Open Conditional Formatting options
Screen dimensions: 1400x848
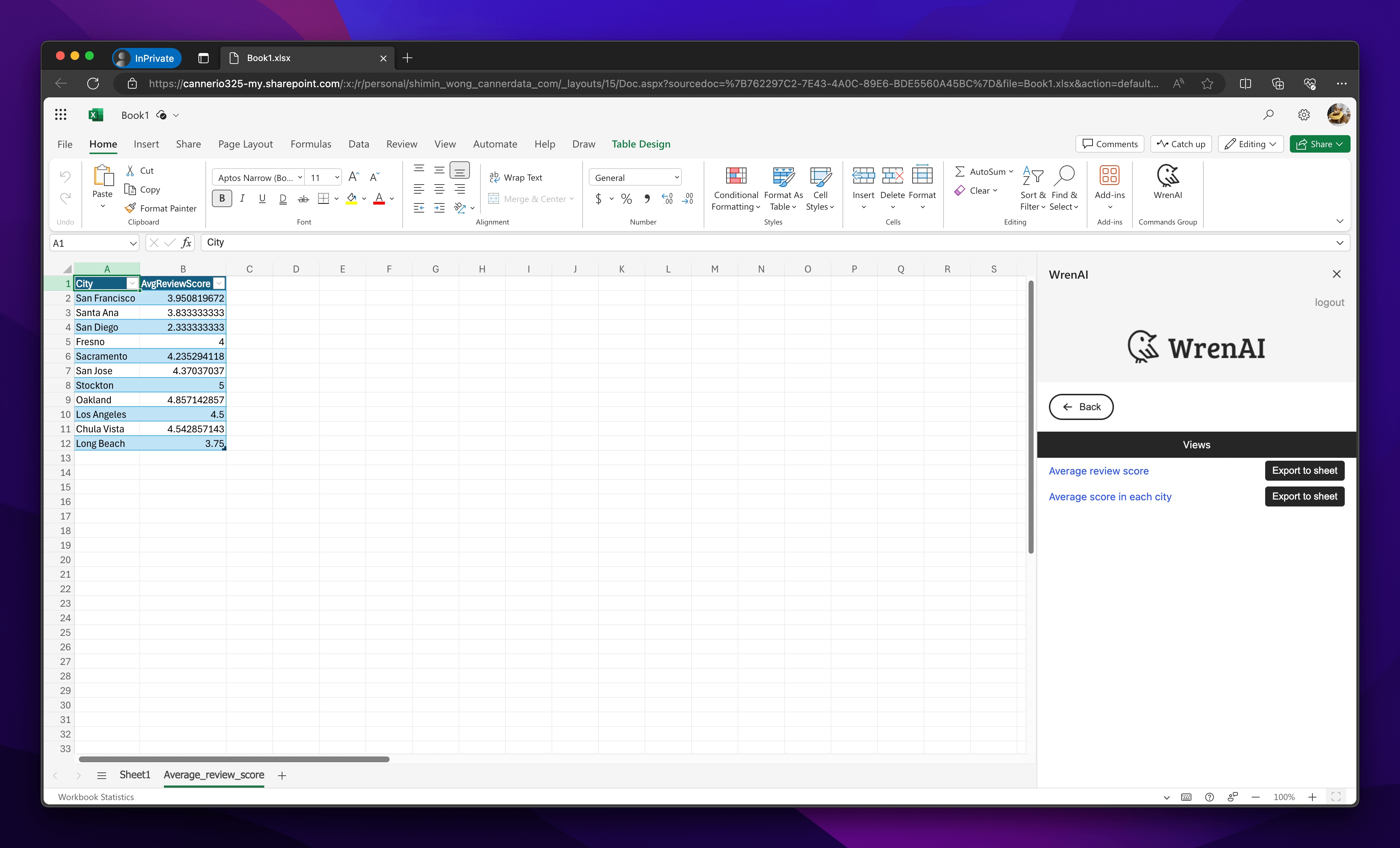(736, 189)
